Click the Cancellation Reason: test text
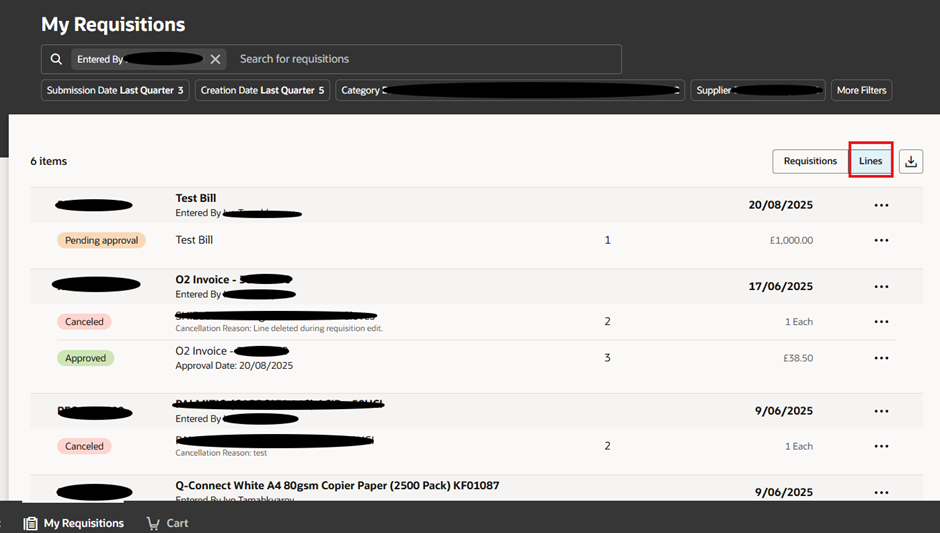This screenshot has height=533, width=940. pos(221,453)
